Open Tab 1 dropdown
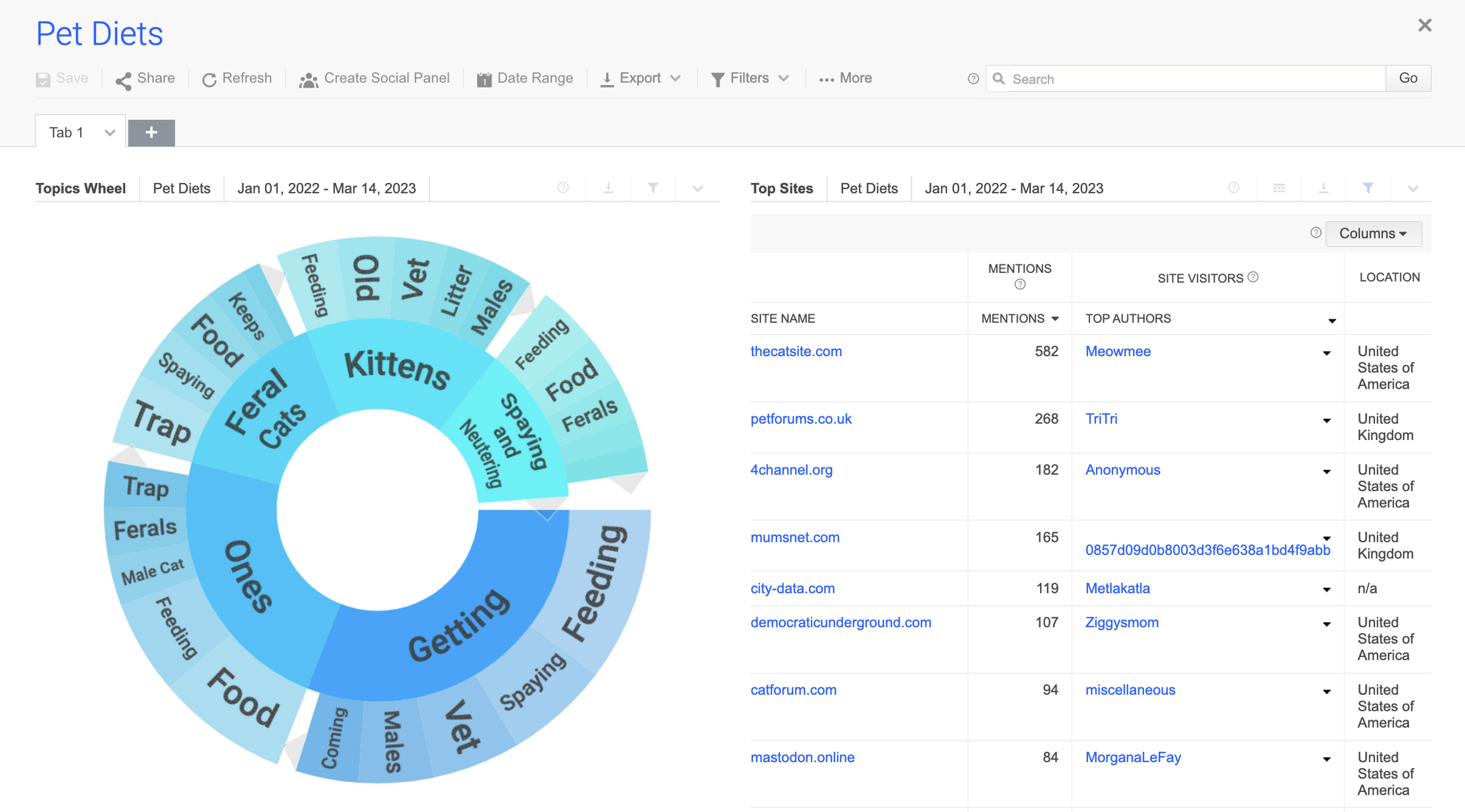Image resolution: width=1465 pixels, height=812 pixels. [110, 132]
